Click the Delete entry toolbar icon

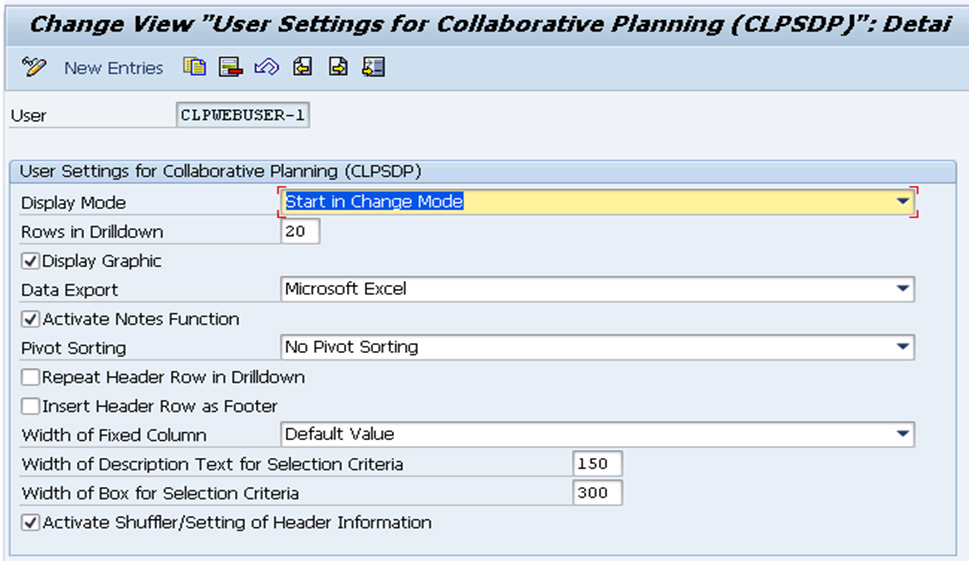coord(231,67)
